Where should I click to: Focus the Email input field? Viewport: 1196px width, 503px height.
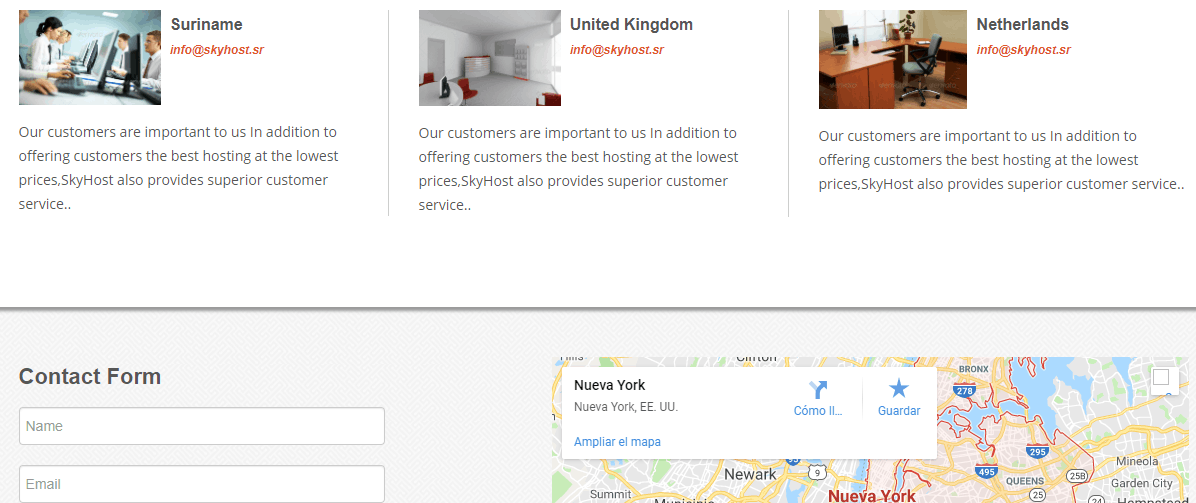pos(202,484)
